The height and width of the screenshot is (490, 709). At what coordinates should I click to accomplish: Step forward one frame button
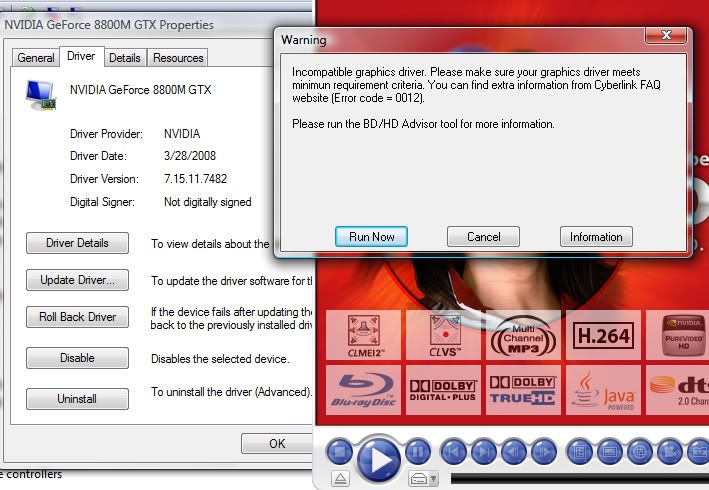[x=544, y=452]
